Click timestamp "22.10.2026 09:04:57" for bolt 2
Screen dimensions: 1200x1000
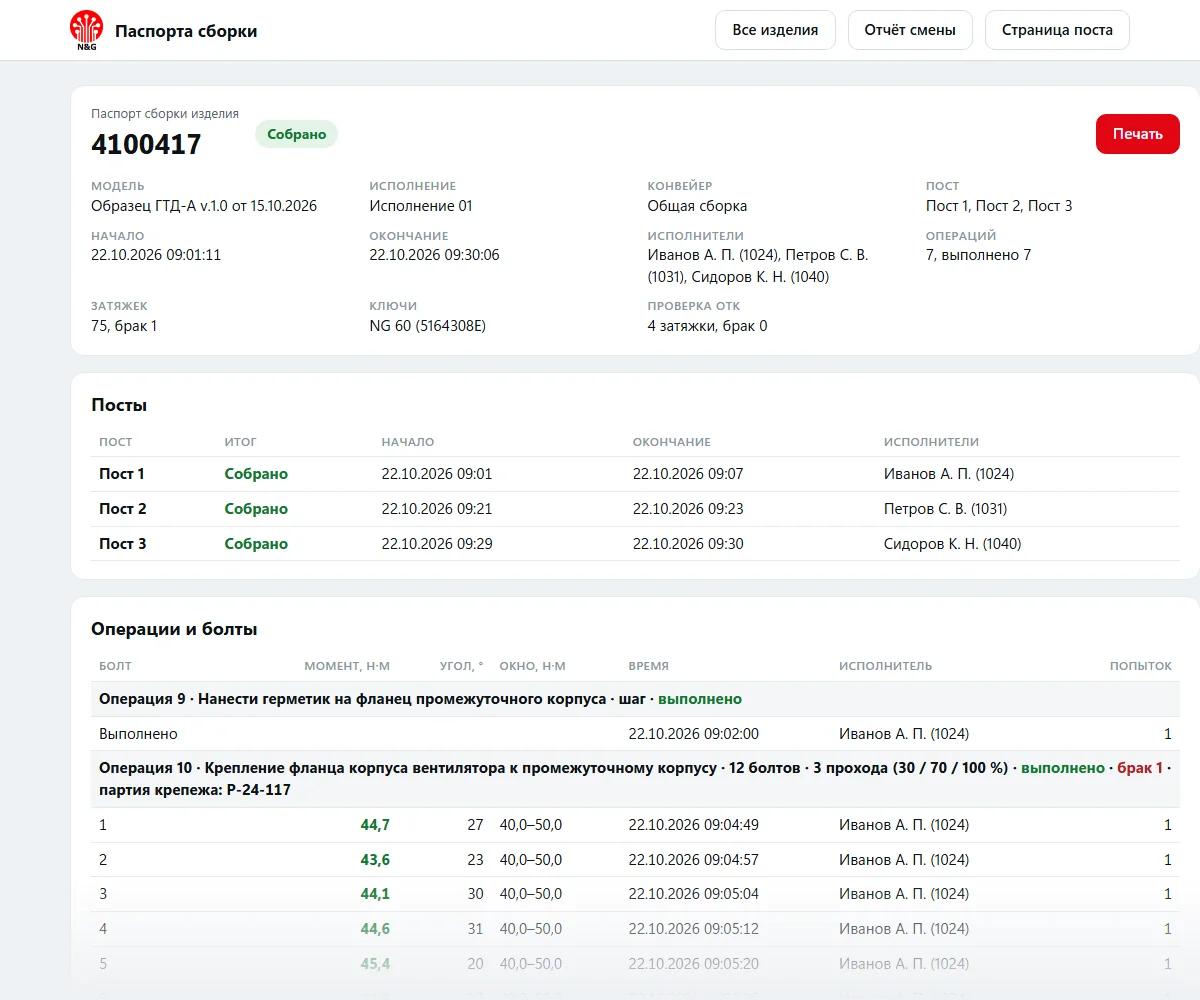tap(693, 860)
